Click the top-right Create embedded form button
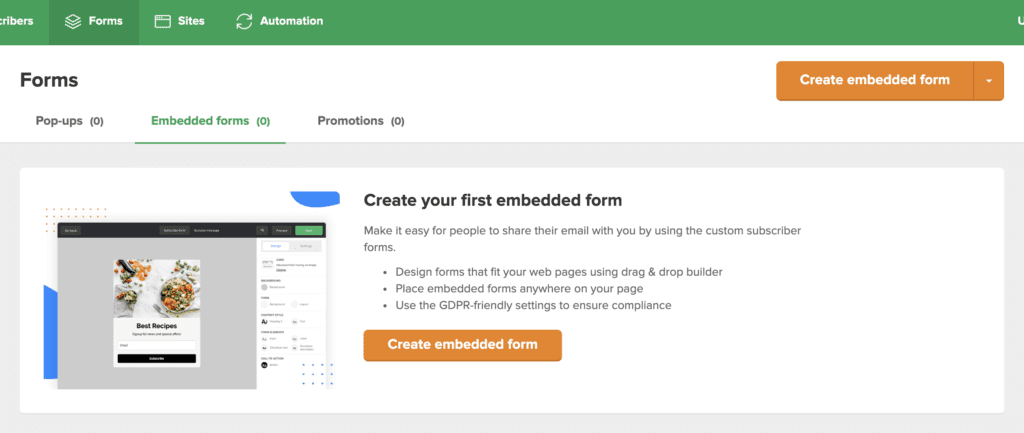This screenshot has width=1024, height=433. tap(874, 80)
